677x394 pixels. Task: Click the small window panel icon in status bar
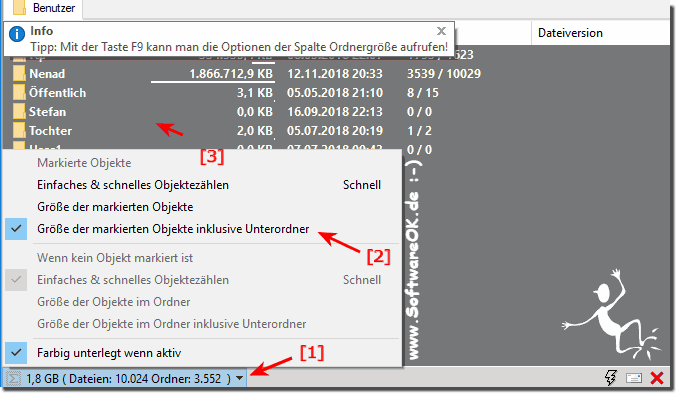[634, 378]
